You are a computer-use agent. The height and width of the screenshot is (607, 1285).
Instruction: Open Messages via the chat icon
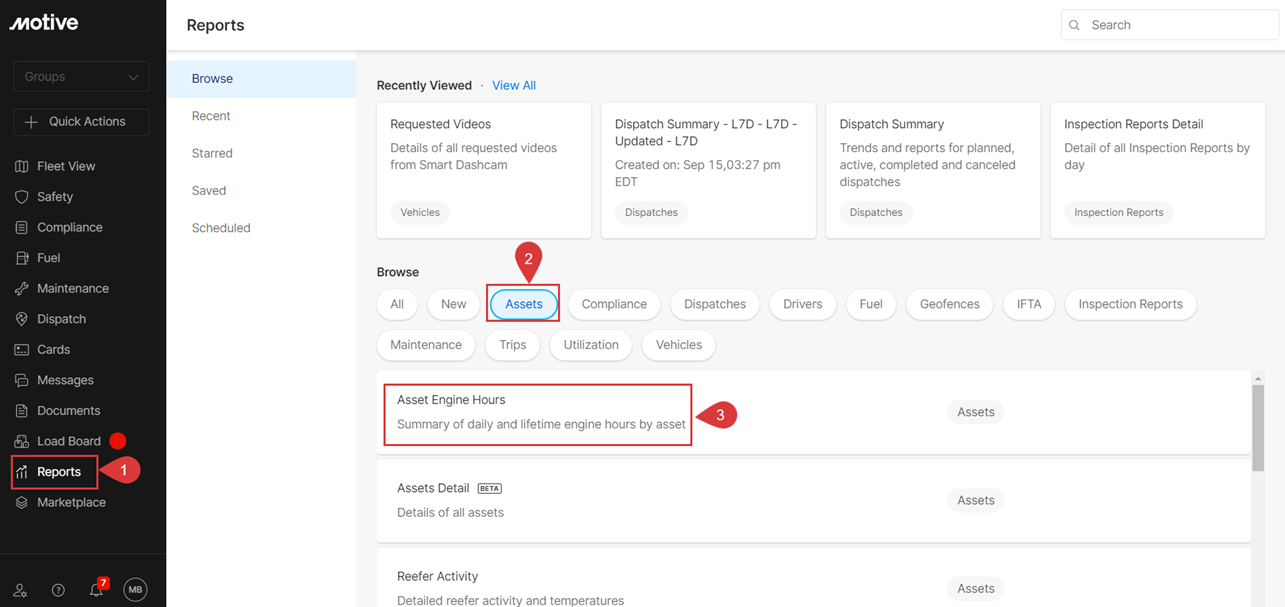click(22, 380)
